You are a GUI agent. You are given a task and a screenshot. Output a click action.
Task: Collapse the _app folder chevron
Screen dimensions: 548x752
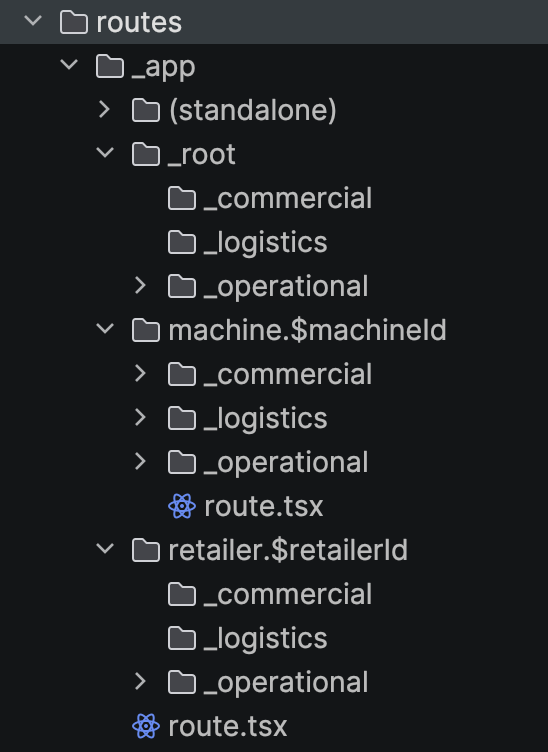coord(69,64)
